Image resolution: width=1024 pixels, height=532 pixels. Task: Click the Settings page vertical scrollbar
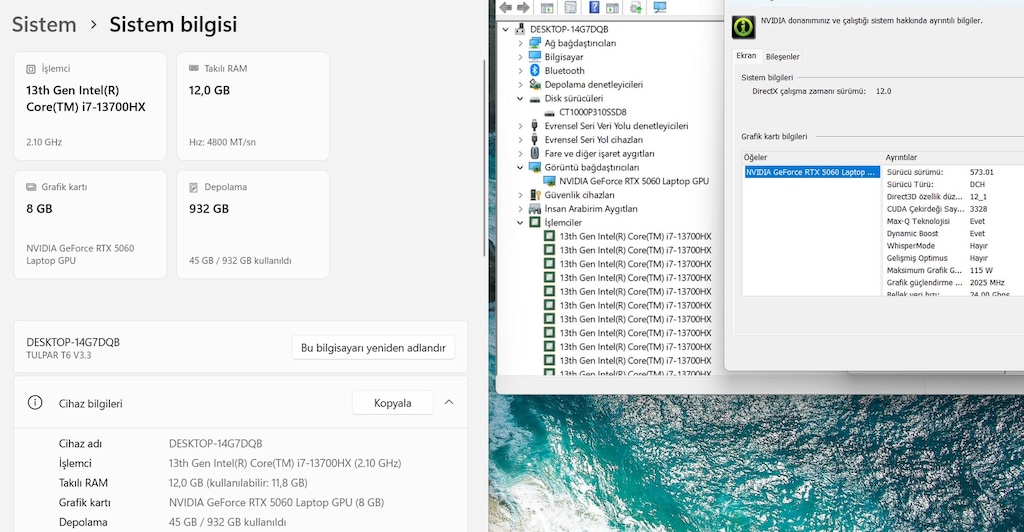[x=484, y=157]
